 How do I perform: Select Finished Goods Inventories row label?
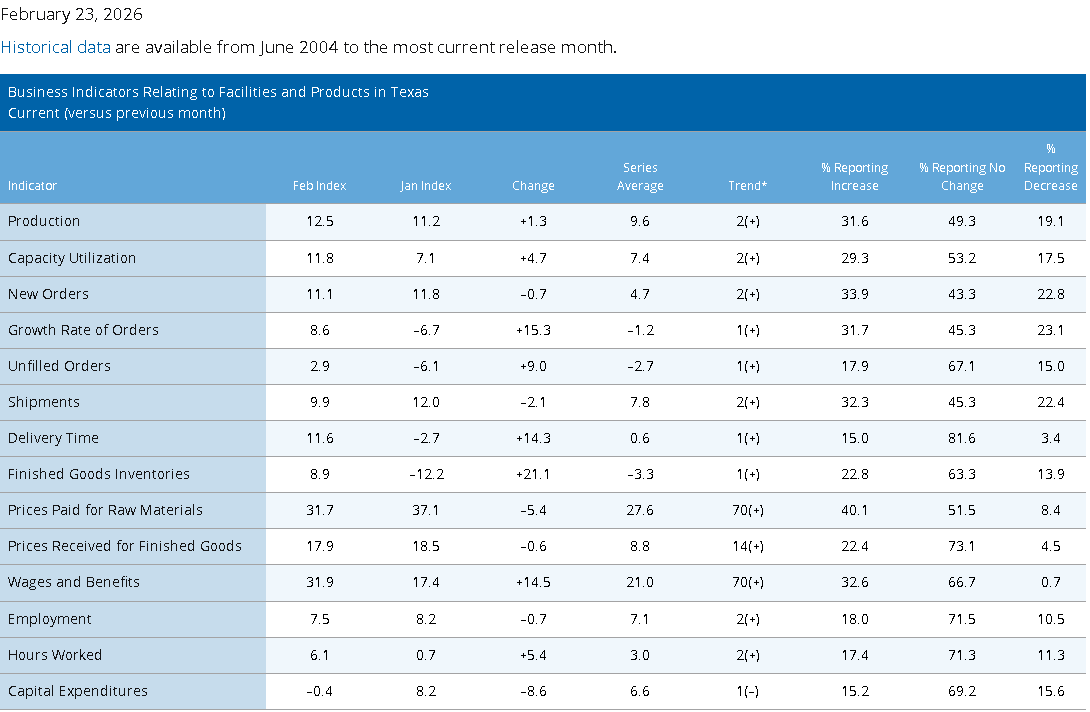[x=99, y=474]
